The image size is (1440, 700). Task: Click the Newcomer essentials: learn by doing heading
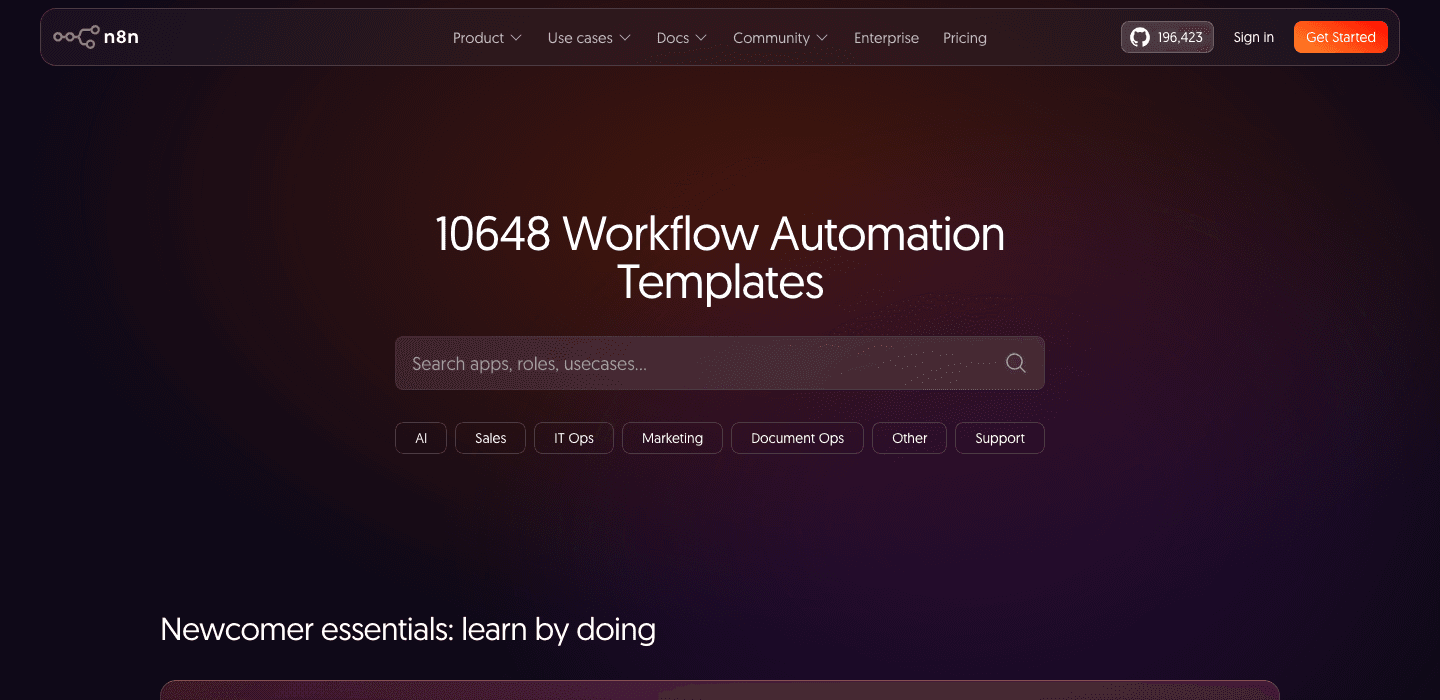click(x=408, y=629)
